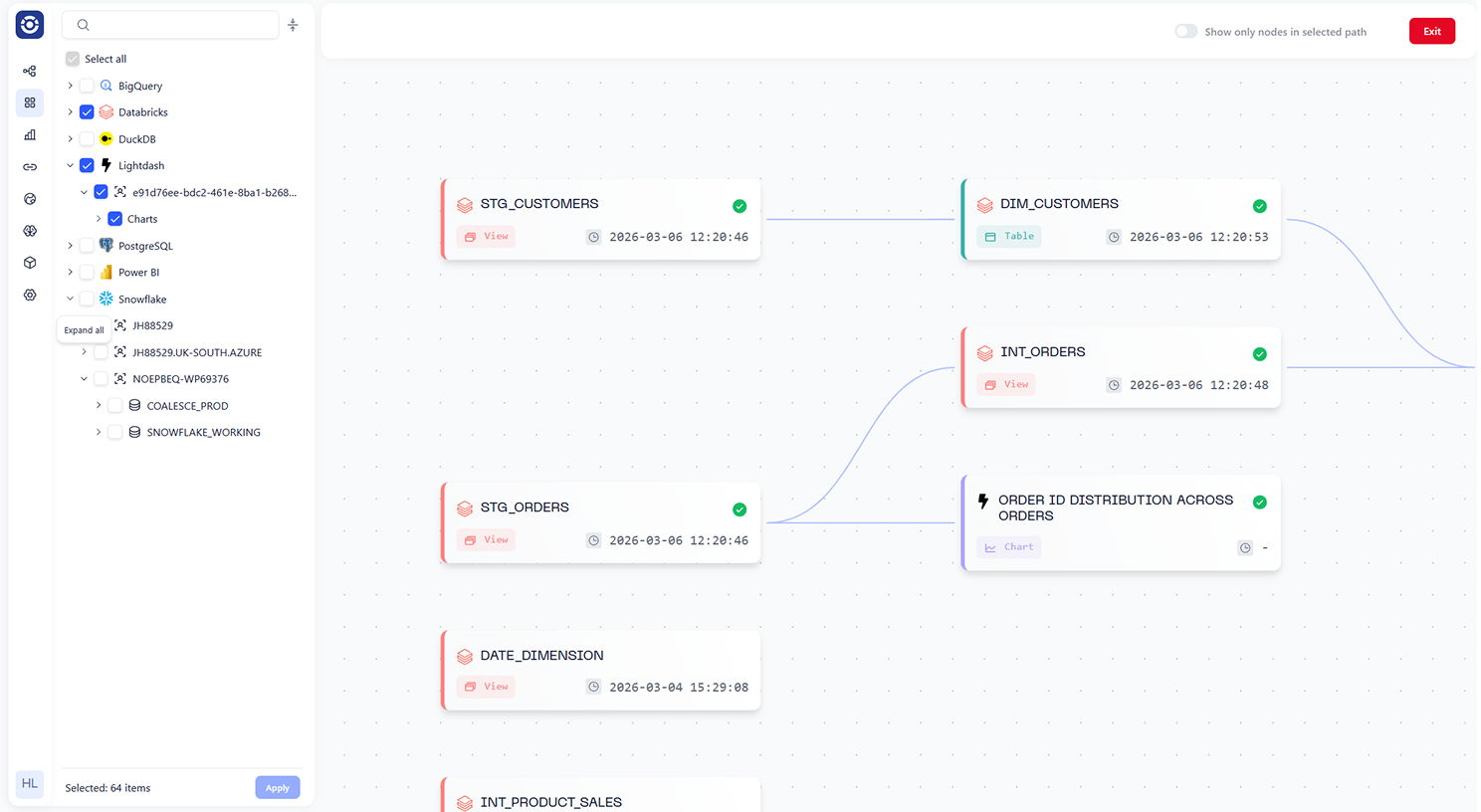Click the Exit button
1481x812 pixels.
point(1431,31)
